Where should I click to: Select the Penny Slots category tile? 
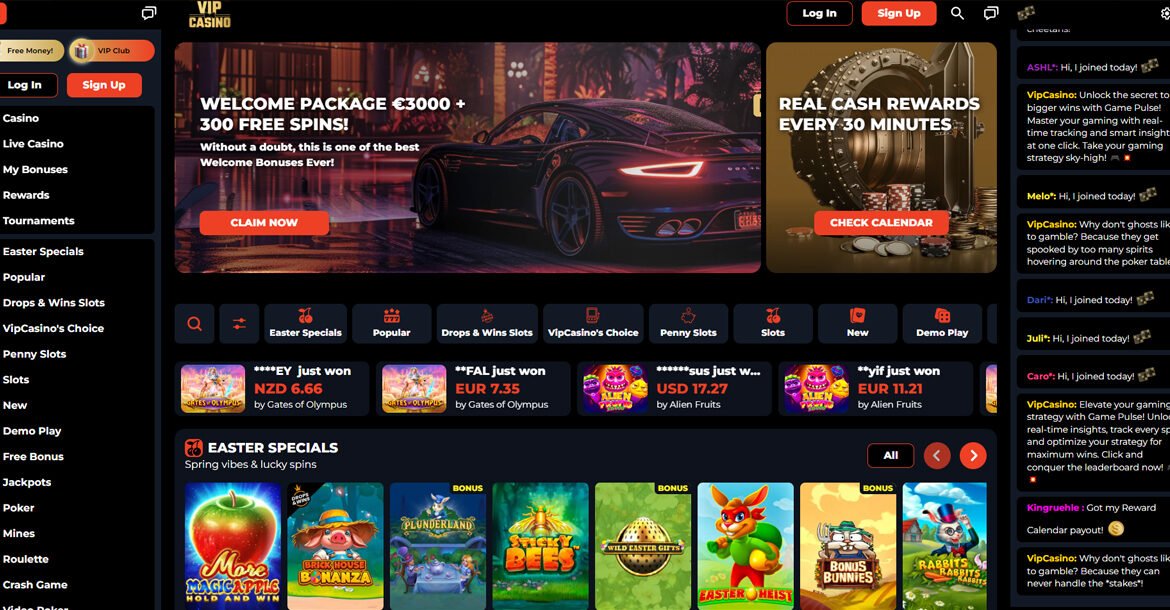pyautogui.click(x=688, y=324)
